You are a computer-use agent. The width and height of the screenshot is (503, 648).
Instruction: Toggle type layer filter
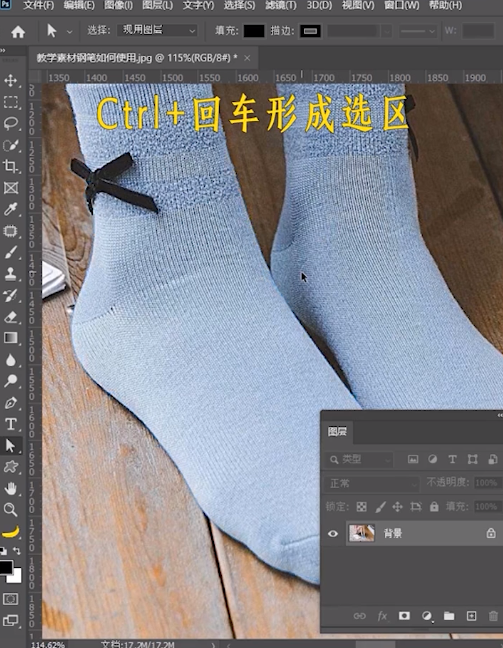[453, 459]
